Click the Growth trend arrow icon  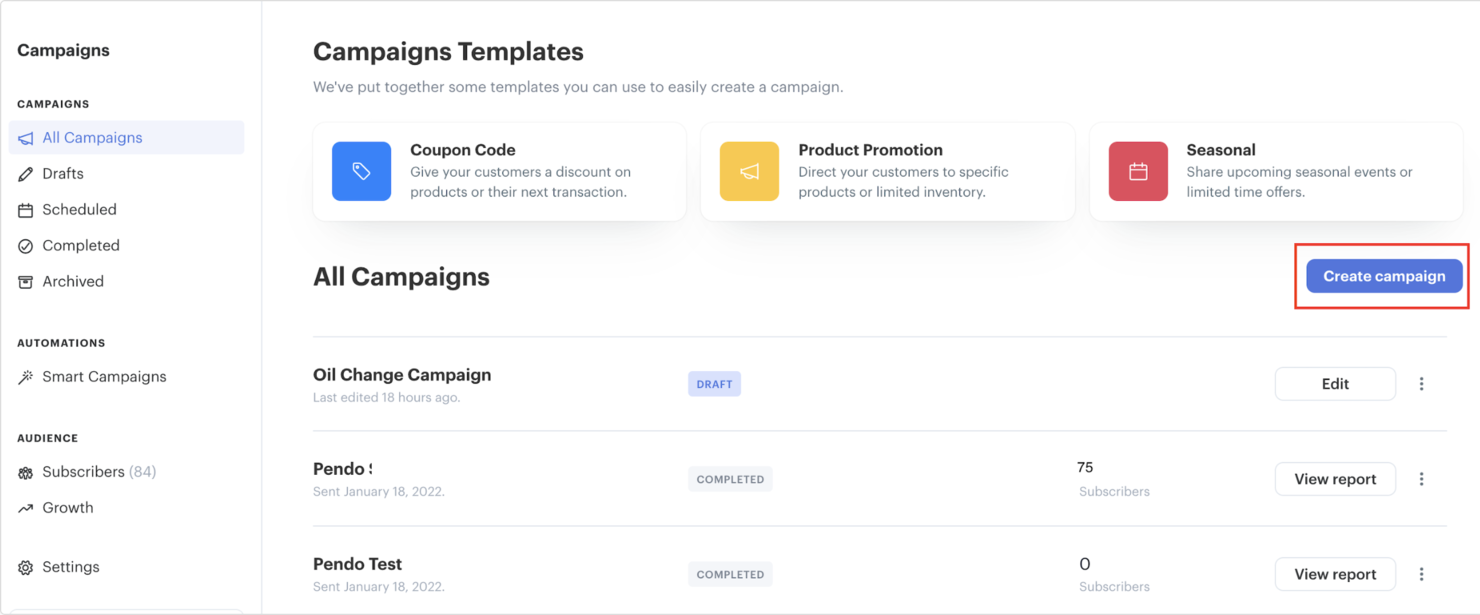point(26,508)
